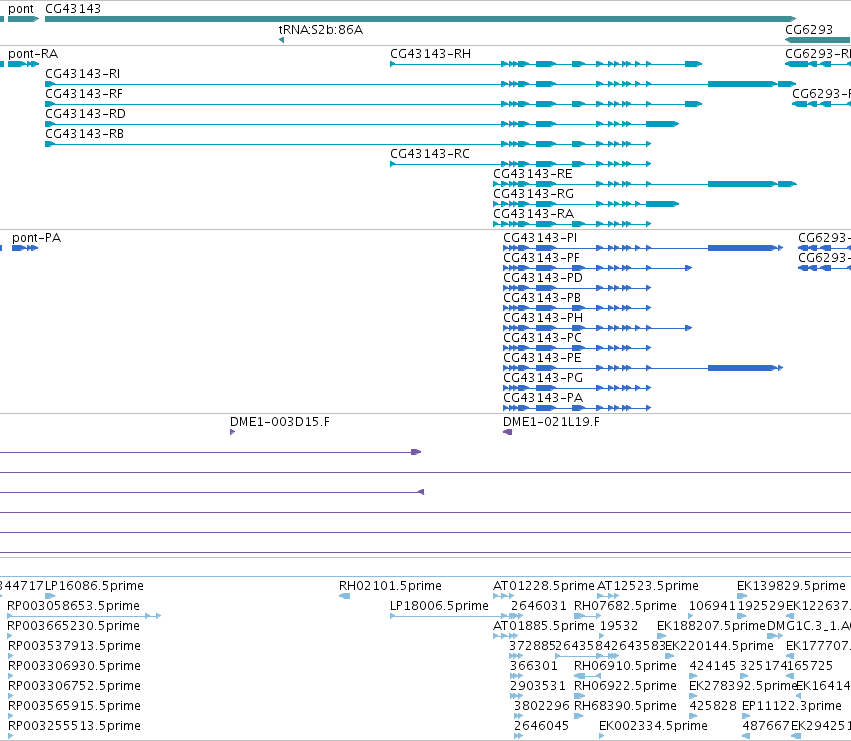Screen dimensions: 851x741
Task: Select the AT12523.5prime EST label
Action: pyautogui.click(x=647, y=586)
